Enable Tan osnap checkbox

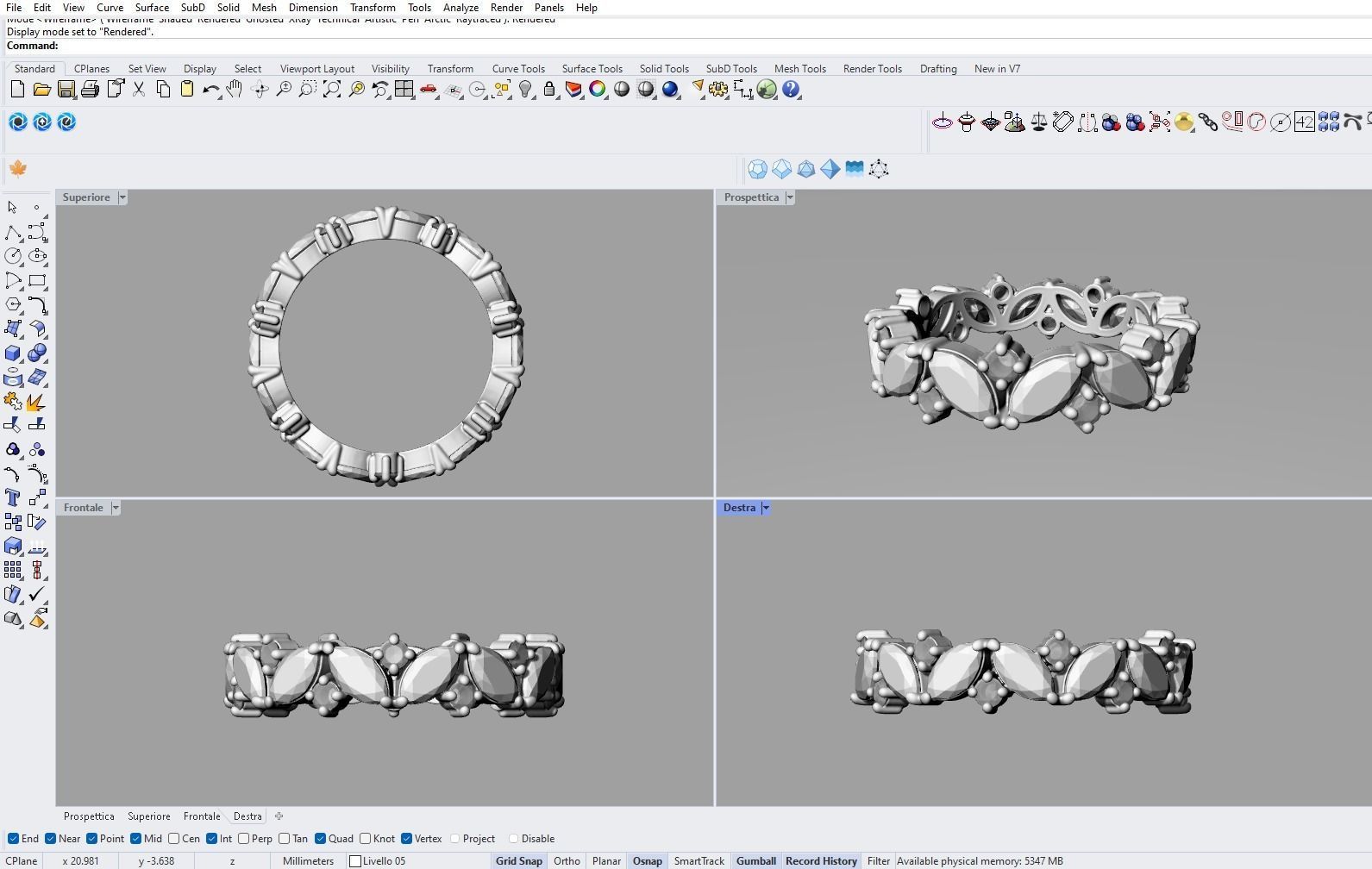point(285,839)
